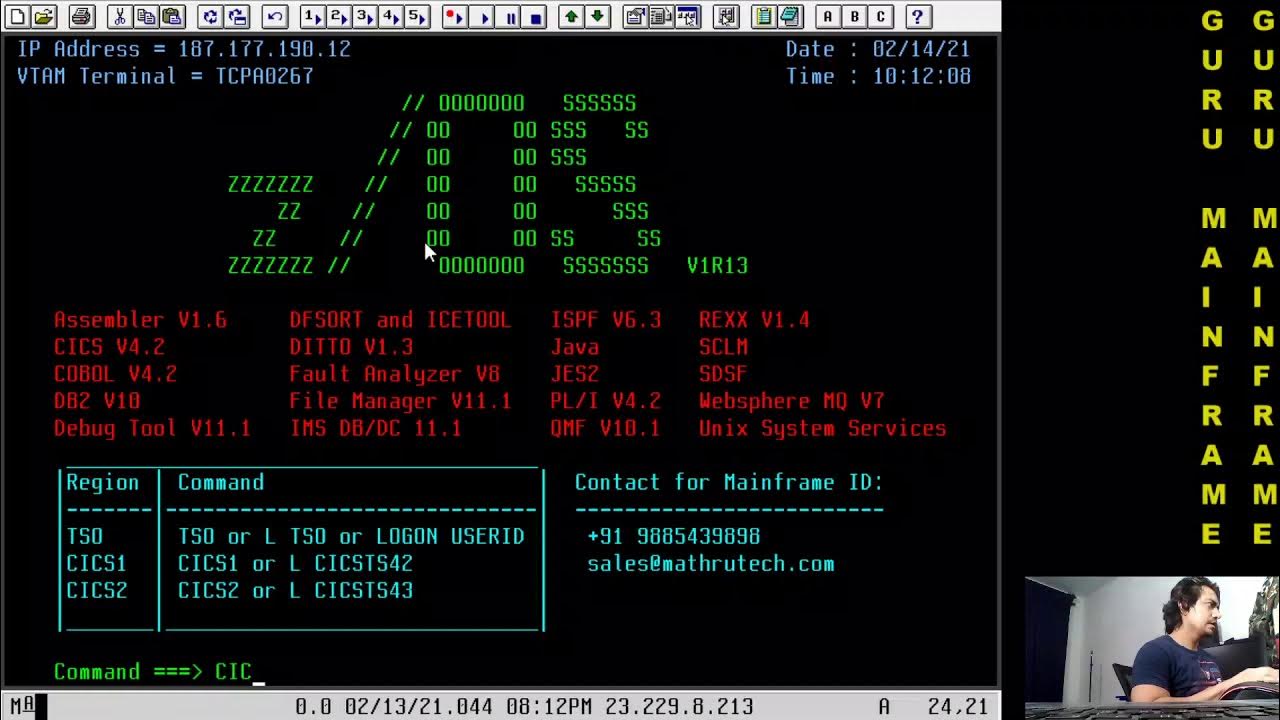
Task: Click the keyboard mapping icon
Action: pyautogui.click(x=687, y=16)
